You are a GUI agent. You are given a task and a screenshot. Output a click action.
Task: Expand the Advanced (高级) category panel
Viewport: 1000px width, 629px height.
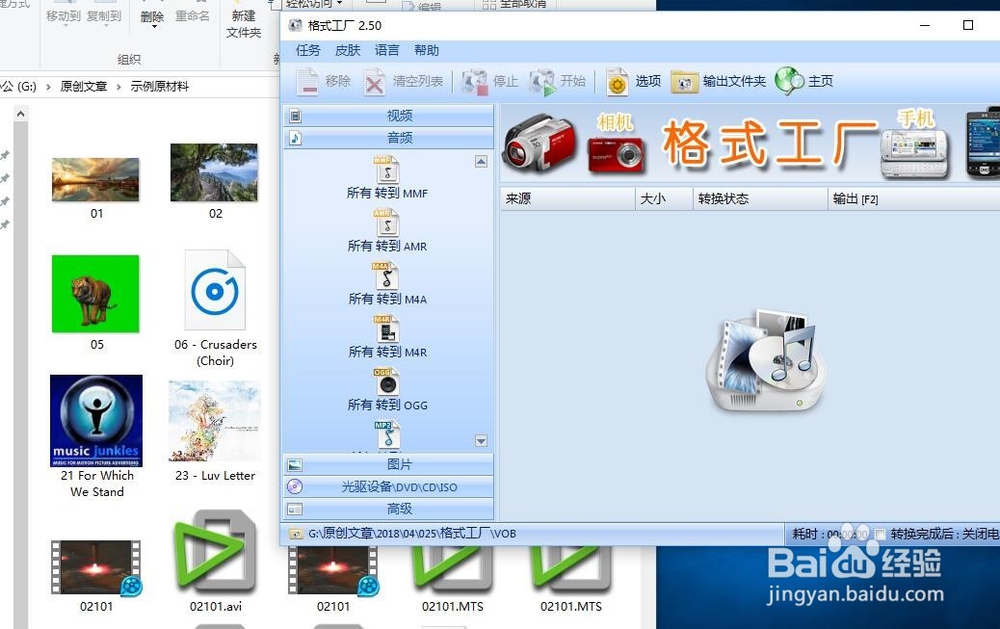(388, 509)
